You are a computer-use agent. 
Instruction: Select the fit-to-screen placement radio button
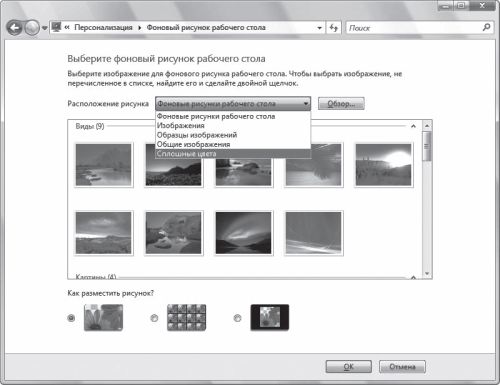click(71, 318)
